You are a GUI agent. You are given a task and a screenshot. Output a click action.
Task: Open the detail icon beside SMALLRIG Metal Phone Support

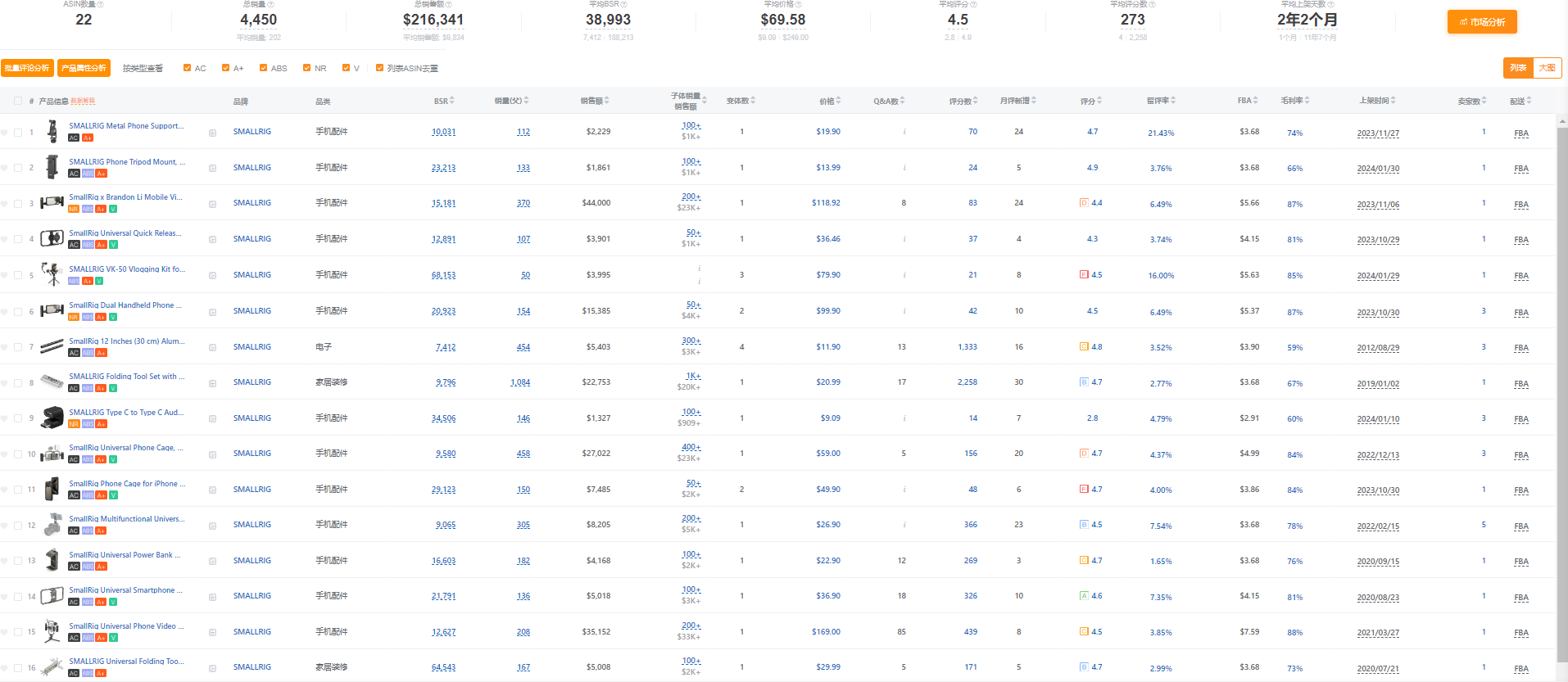point(212,133)
